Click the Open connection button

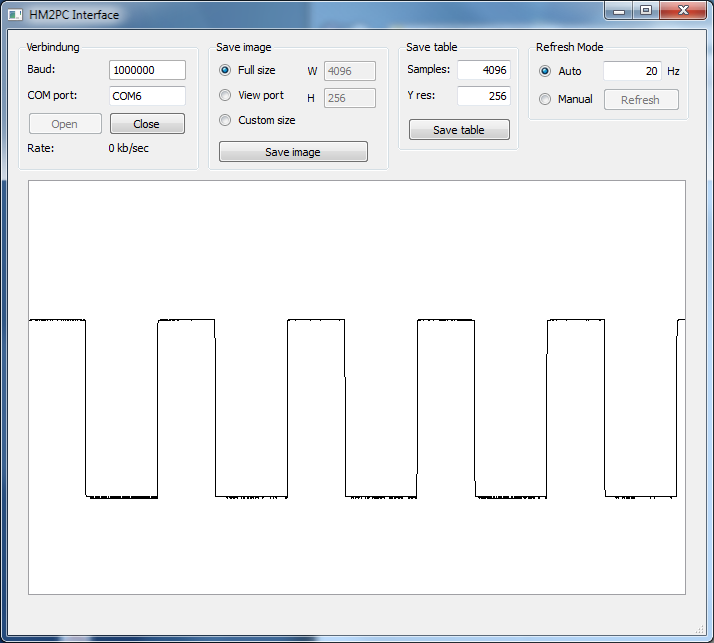pyautogui.click(x=65, y=124)
